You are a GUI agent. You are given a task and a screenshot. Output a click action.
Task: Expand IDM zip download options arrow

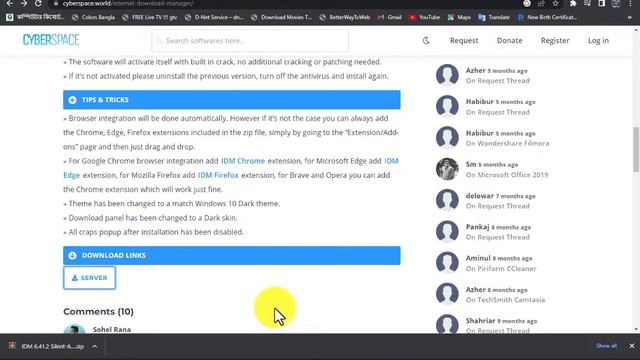[95, 347]
